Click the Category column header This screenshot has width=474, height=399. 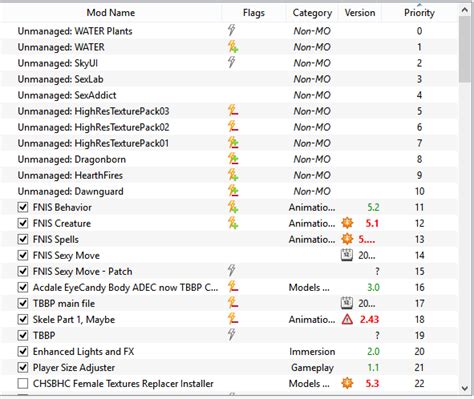coord(312,13)
